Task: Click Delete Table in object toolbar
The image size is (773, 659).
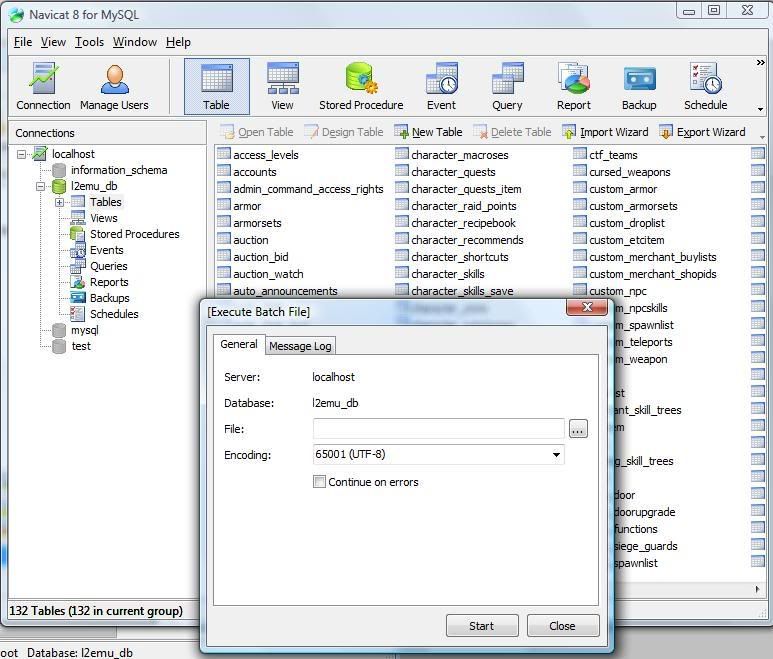Action: 512,132
